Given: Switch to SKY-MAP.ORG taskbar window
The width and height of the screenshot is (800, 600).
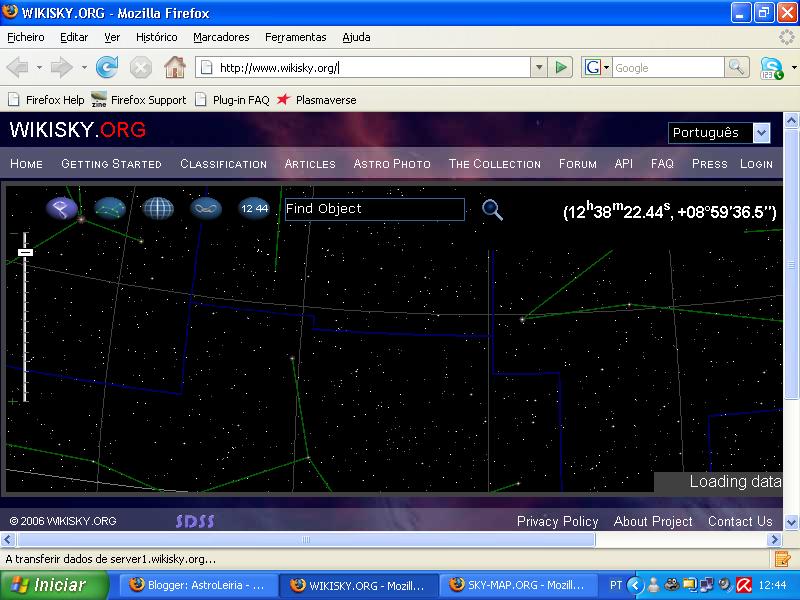Looking at the screenshot, I should point(518,585).
